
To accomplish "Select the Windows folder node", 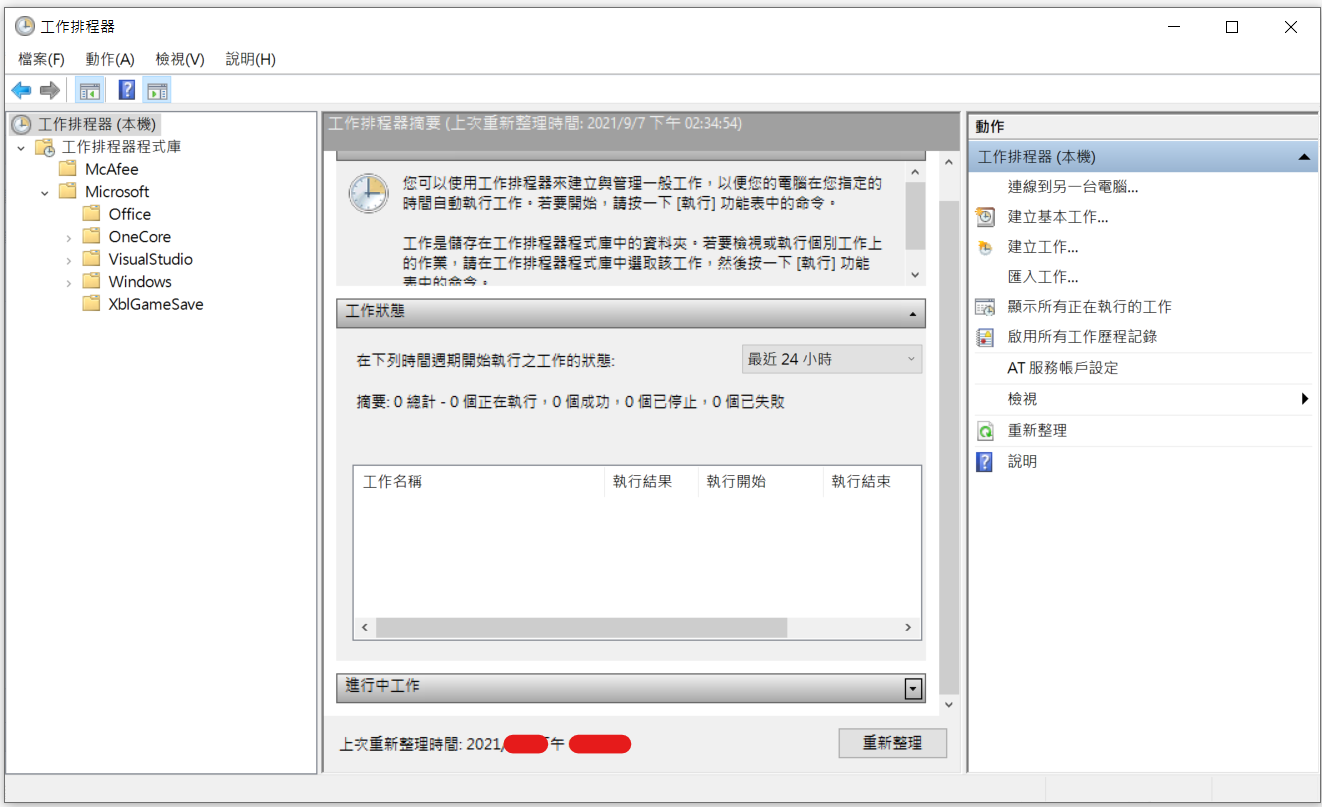I will click(140, 282).
